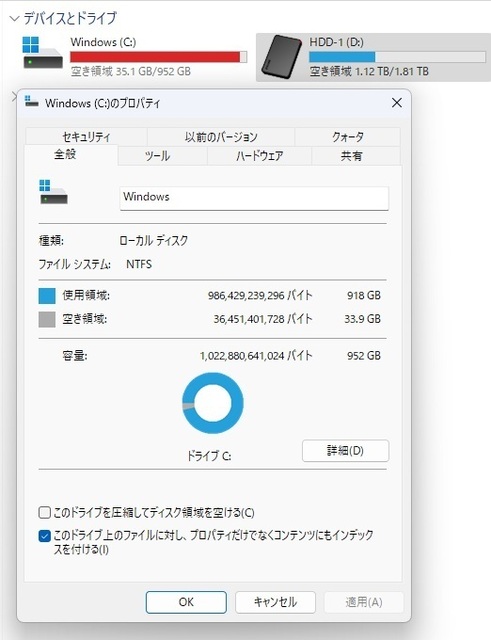Click the drive name field containing Windows

click(254, 198)
